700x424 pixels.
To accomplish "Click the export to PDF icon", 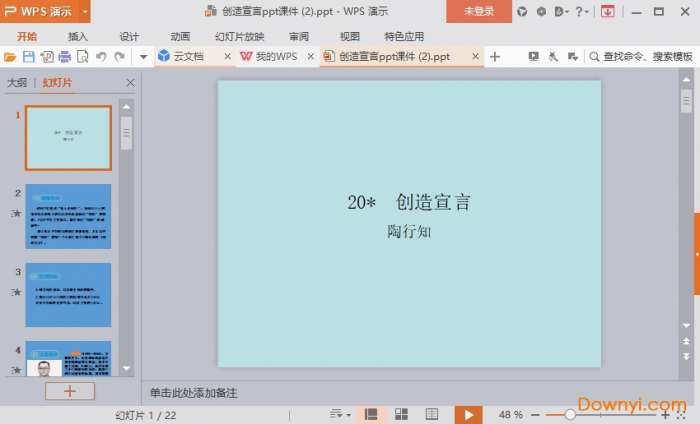I will 47,57.
